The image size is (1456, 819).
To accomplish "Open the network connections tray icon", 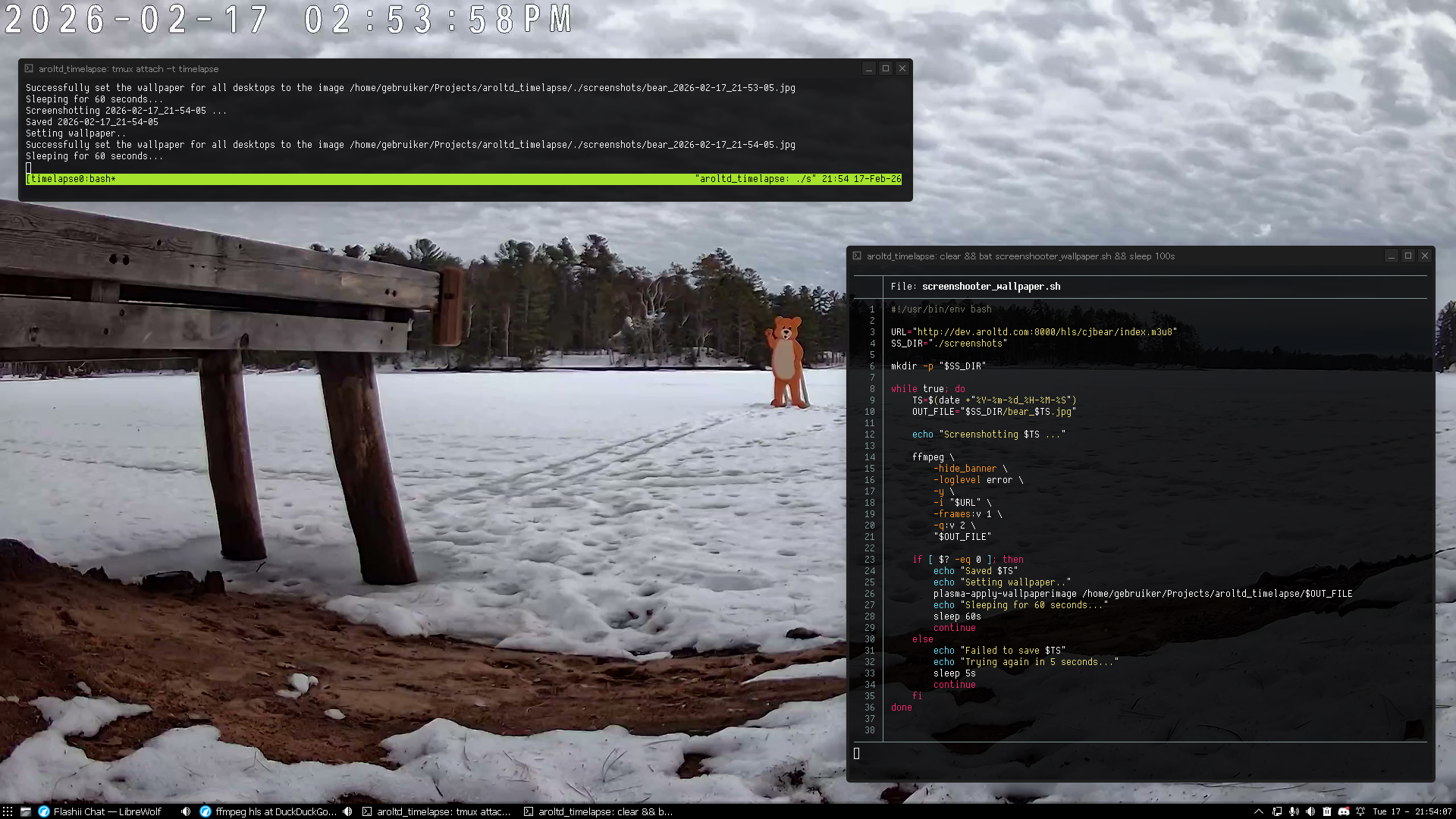I will pyautogui.click(x=1277, y=811).
